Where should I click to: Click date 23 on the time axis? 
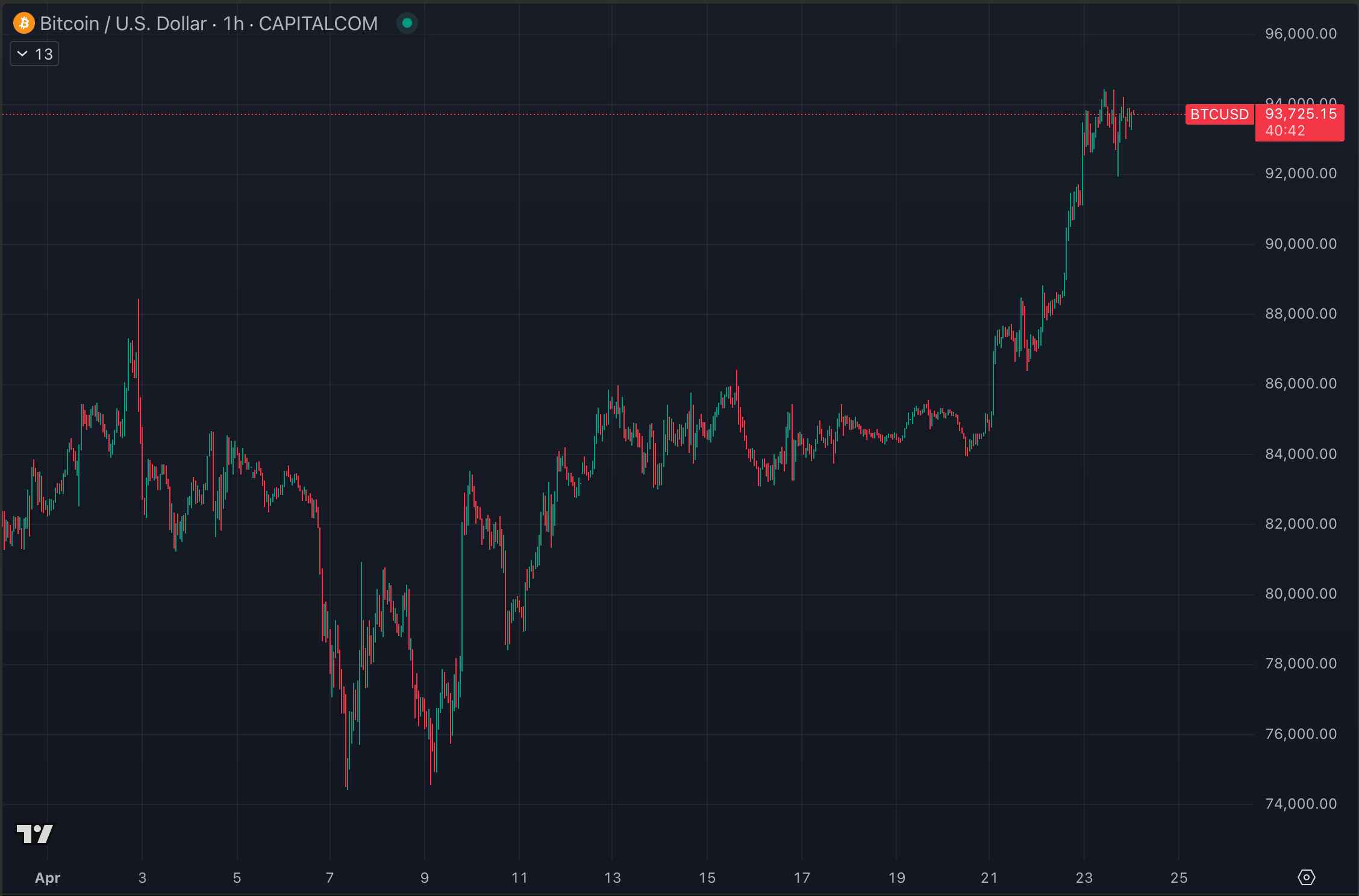1084,878
